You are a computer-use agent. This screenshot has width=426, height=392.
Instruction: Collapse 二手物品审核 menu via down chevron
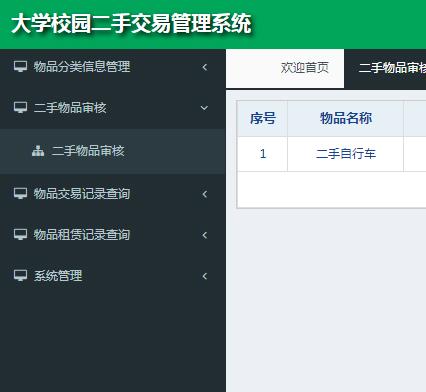[204, 108]
